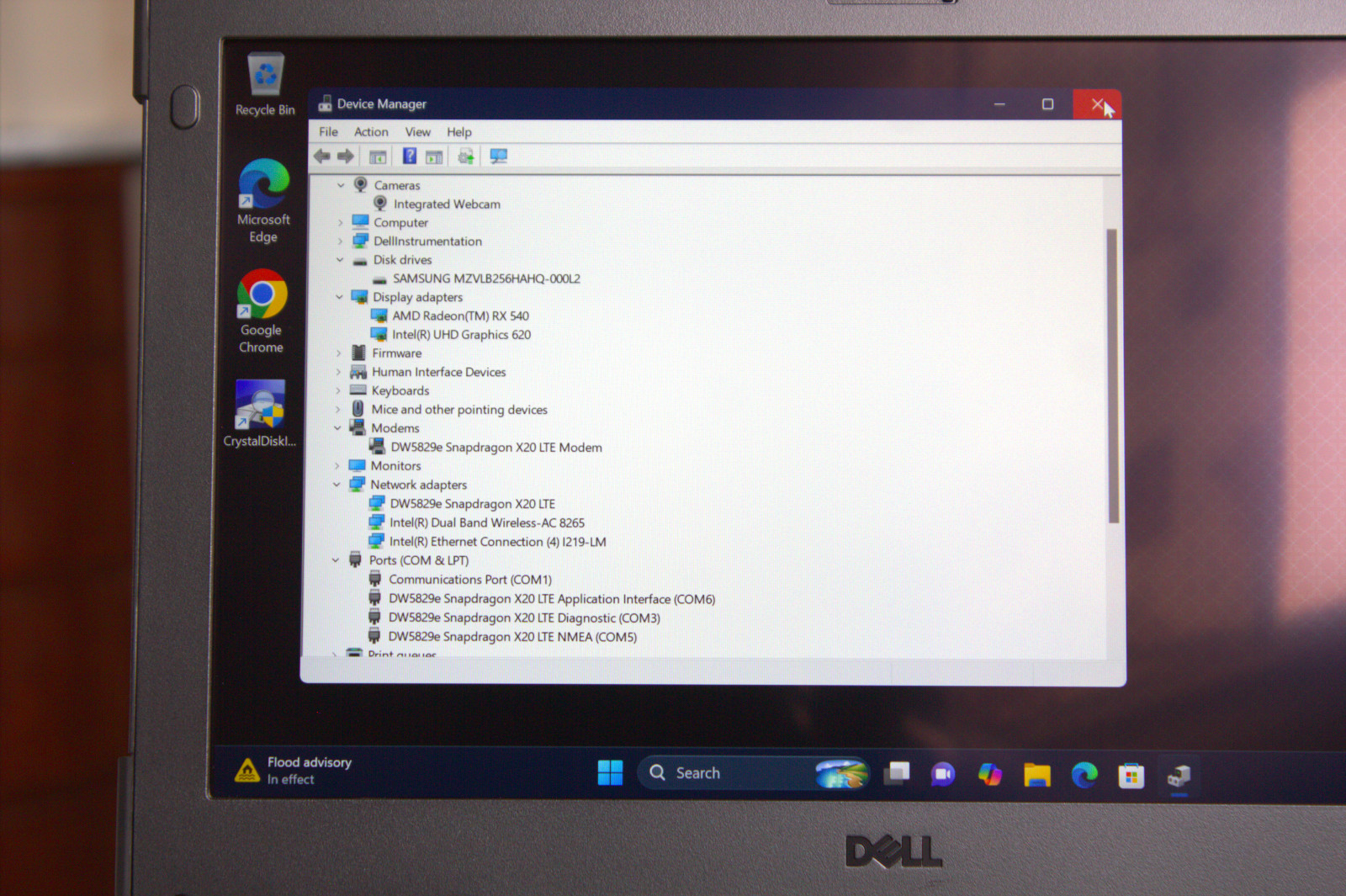
Task: Click the Firmware chip icon
Action: [359, 353]
